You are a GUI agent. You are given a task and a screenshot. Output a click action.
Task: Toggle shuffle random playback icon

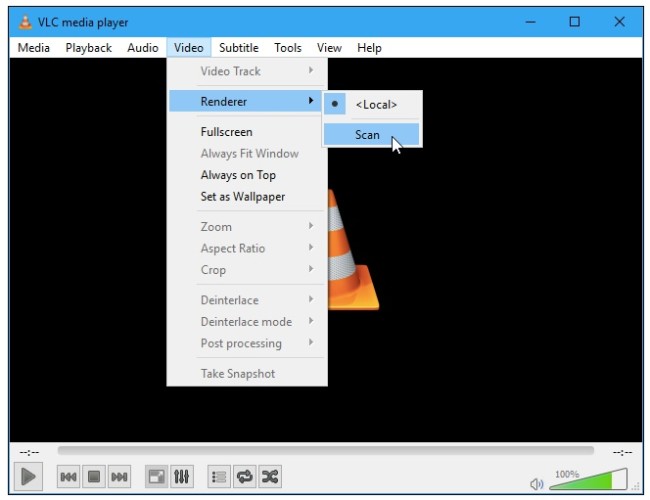(270, 477)
